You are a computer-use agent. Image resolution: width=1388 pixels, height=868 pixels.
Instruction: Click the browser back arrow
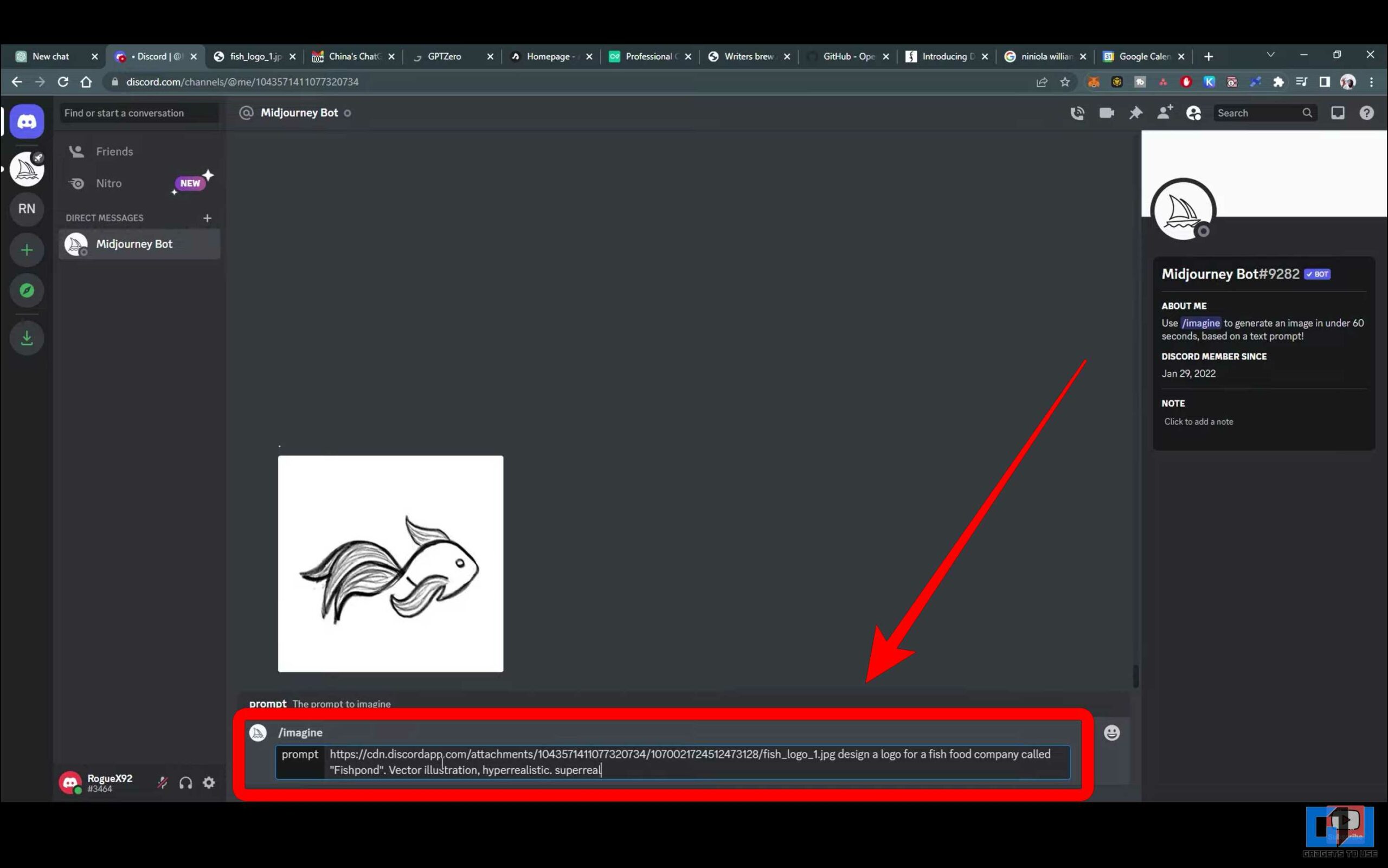pos(17,82)
